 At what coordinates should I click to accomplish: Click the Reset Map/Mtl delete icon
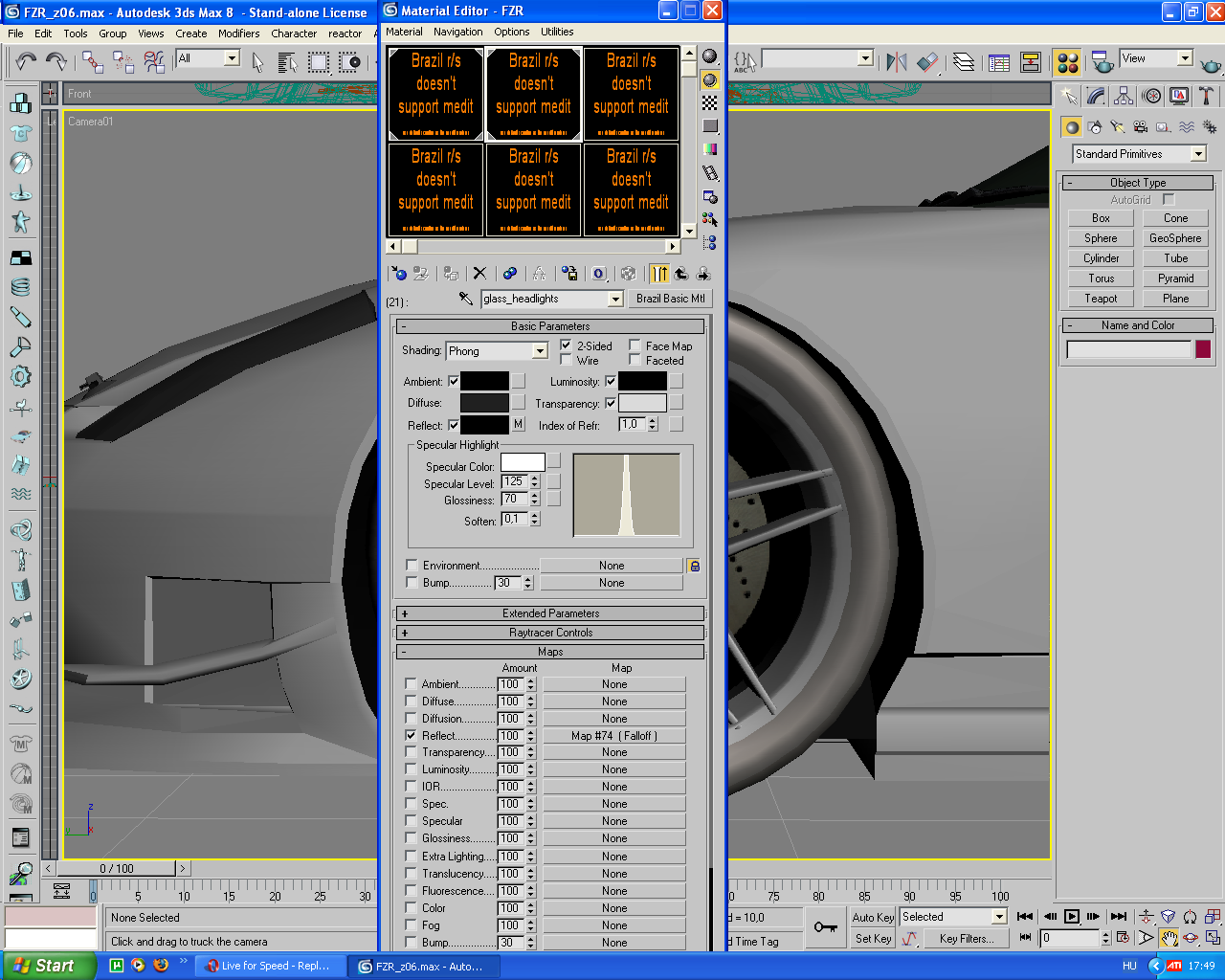480,274
